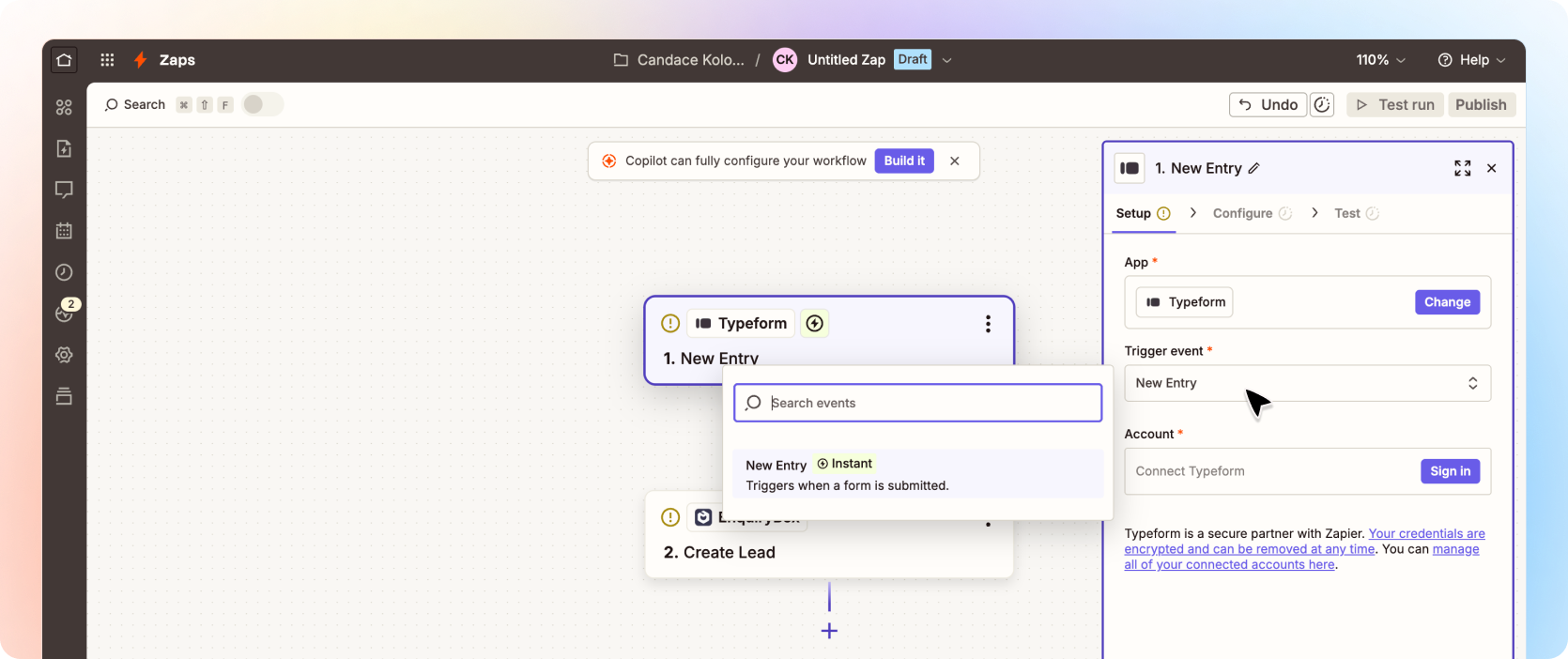Open the Help menu
The image size is (1568, 659).
(1471, 60)
